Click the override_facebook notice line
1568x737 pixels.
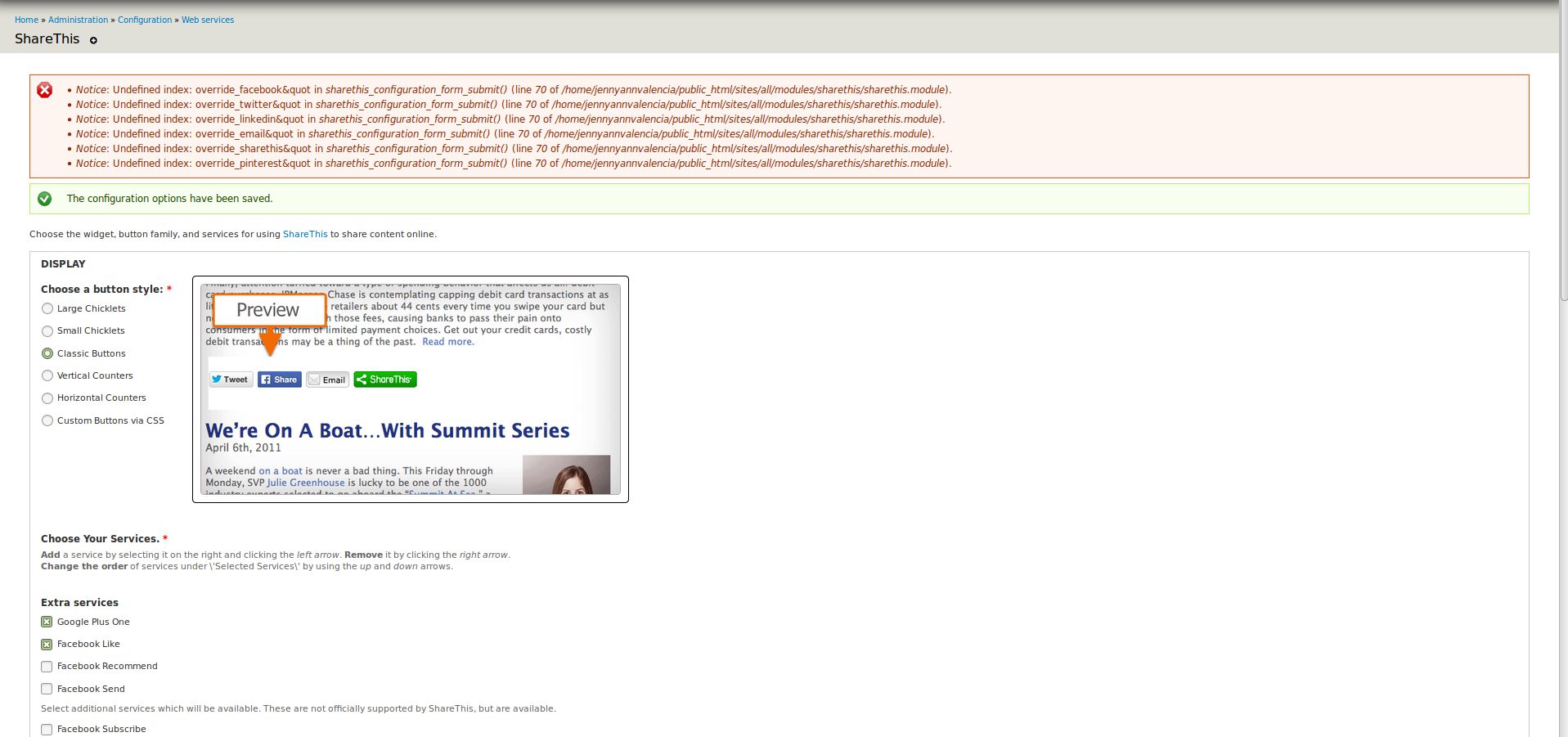tap(514, 90)
